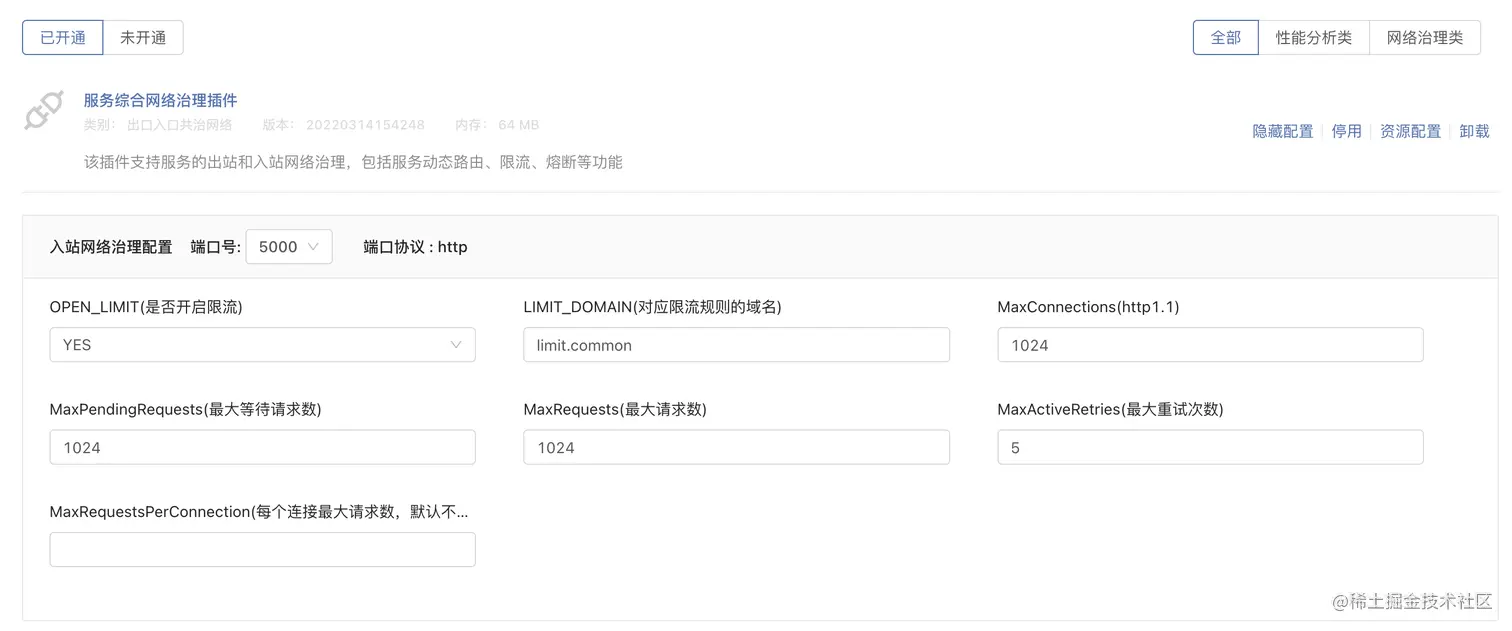
Task: Click the empty MaxRequestsPerConnection input field
Action: pos(262,549)
